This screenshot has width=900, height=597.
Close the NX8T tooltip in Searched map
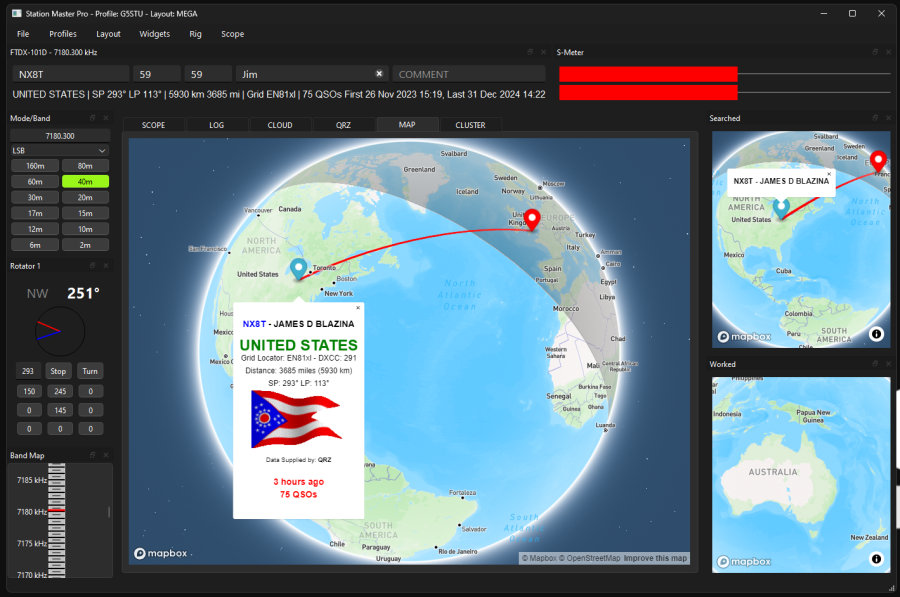(x=829, y=173)
